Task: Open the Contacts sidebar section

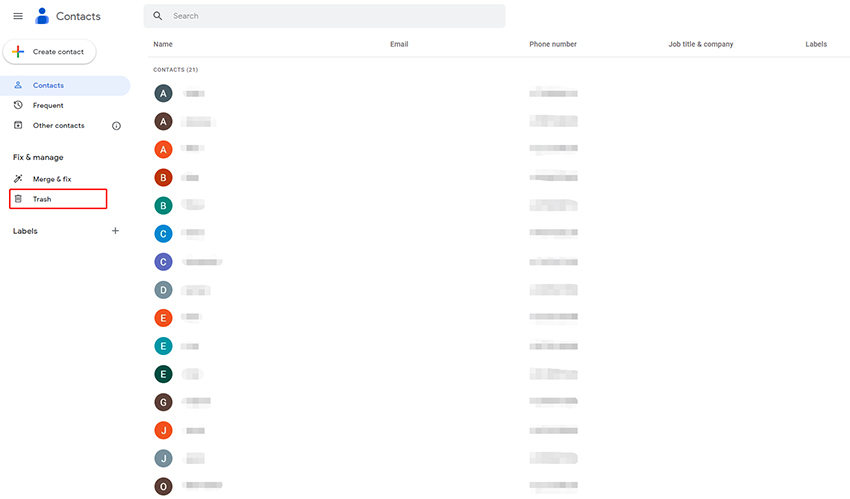Action: click(65, 86)
